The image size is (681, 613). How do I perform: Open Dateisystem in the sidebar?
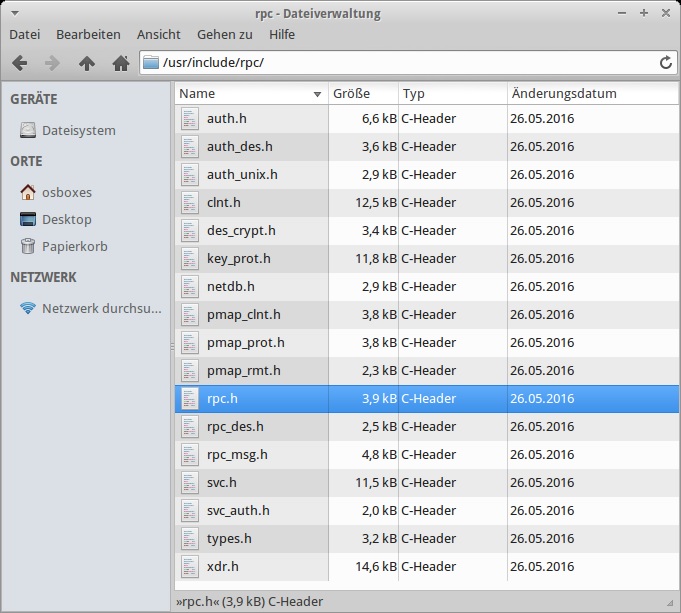tap(78, 130)
